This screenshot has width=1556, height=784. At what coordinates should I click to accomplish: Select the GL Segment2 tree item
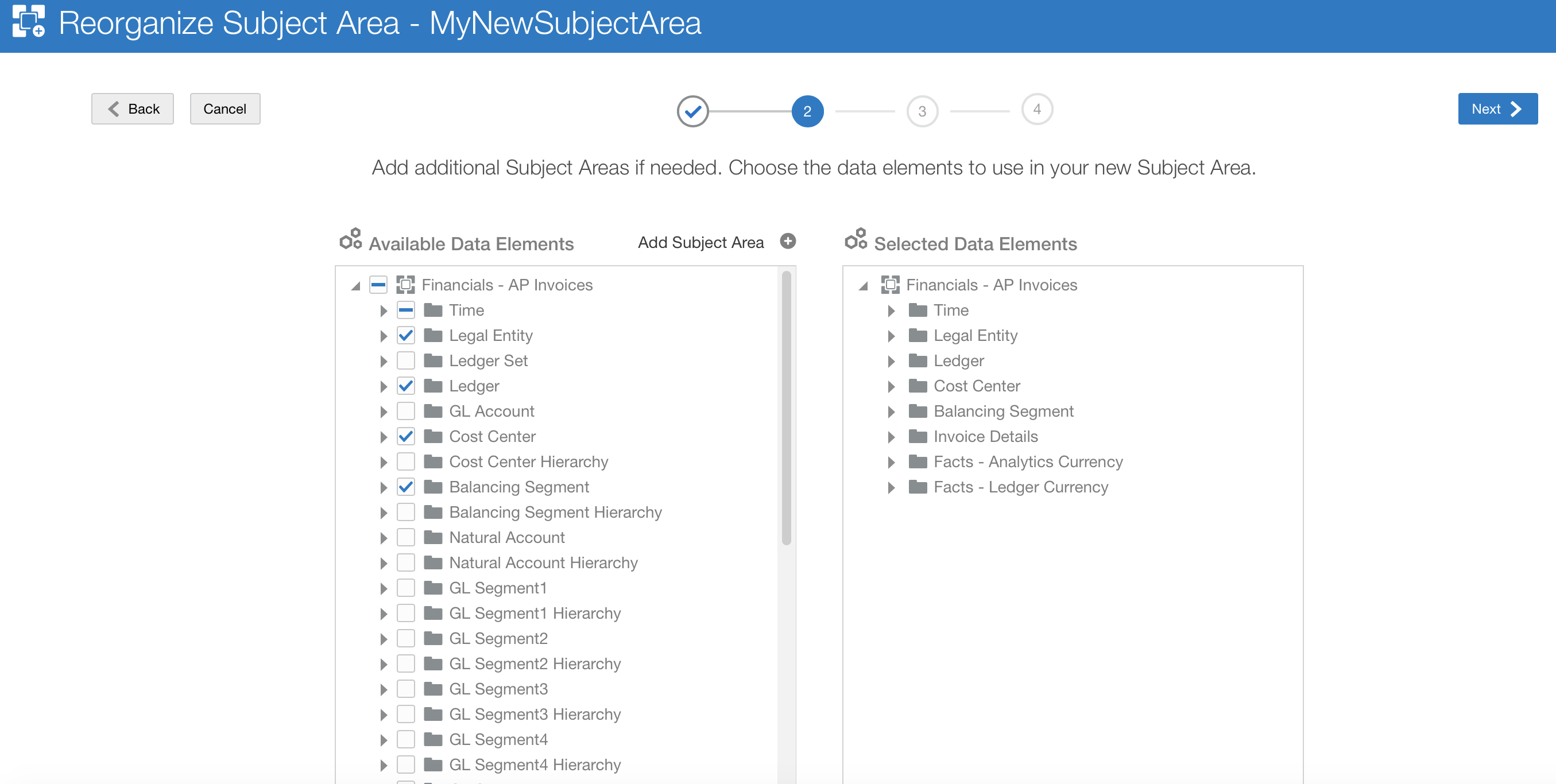[498, 638]
